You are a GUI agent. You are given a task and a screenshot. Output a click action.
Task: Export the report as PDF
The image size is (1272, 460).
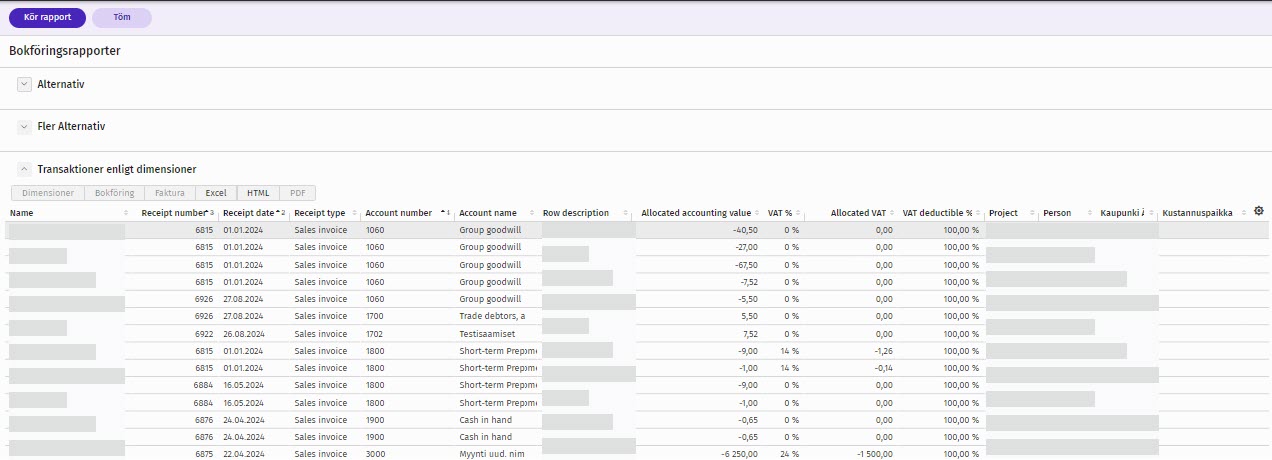[298, 193]
